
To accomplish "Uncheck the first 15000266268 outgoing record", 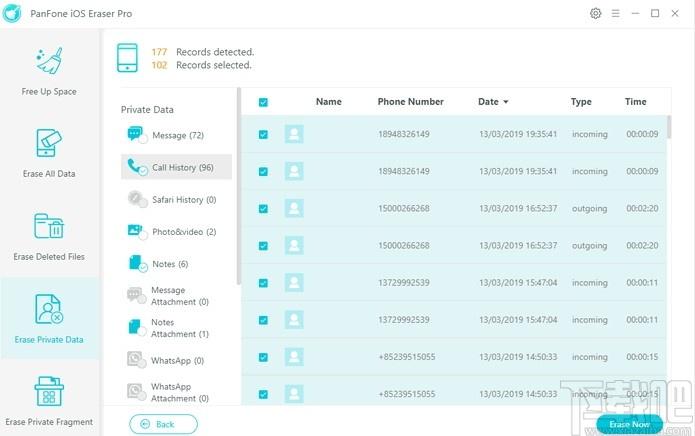I will (x=263, y=209).
